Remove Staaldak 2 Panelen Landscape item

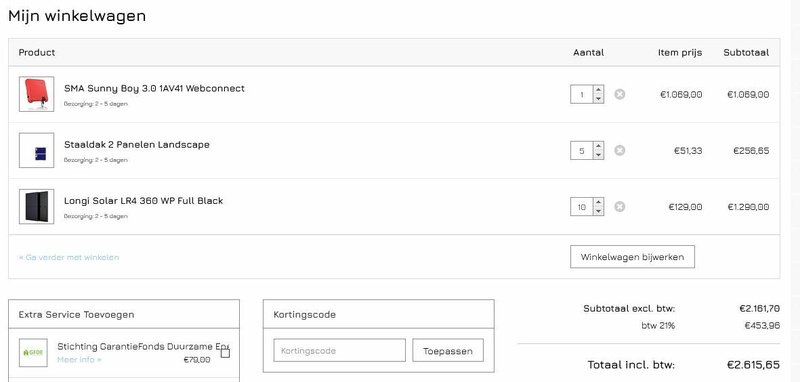[x=619, y=150]
